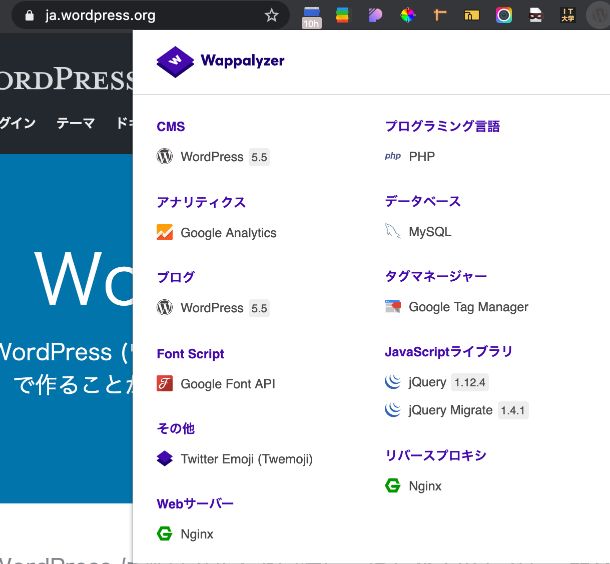Open the Nginx entry under リバースプロキシ
The width and height of the screenshot is (610, 564).
tap(425, 486)
